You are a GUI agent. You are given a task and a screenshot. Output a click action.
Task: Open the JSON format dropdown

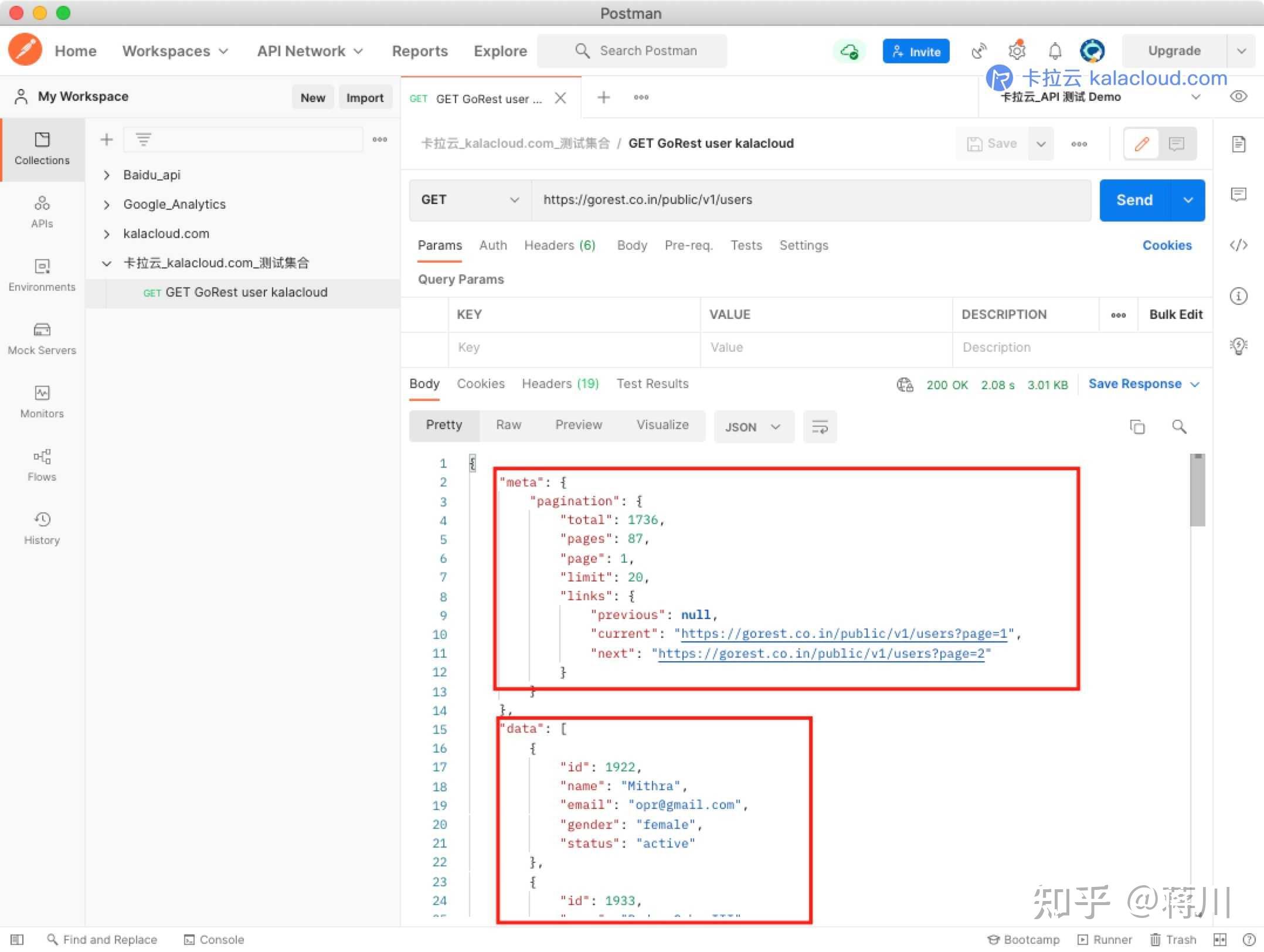[x=753, y=427]
